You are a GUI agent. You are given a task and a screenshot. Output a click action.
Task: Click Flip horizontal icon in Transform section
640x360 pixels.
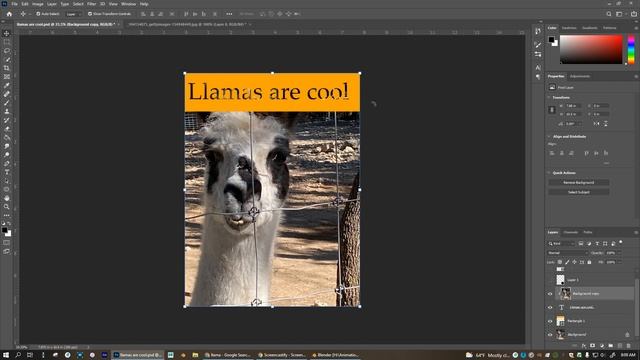point(596,123)
